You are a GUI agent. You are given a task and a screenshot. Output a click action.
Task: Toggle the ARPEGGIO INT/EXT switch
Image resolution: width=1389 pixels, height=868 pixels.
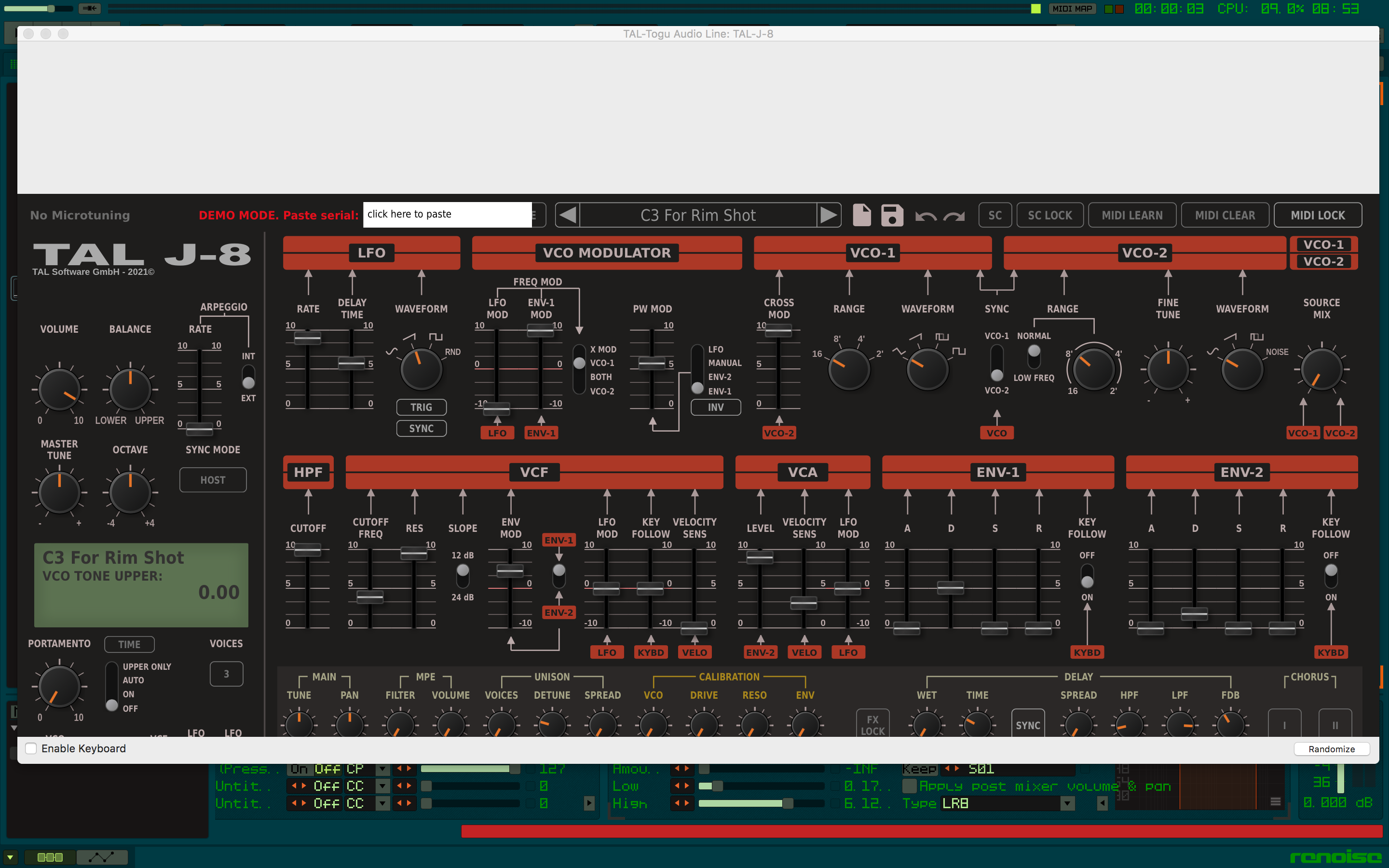(248, 377)
